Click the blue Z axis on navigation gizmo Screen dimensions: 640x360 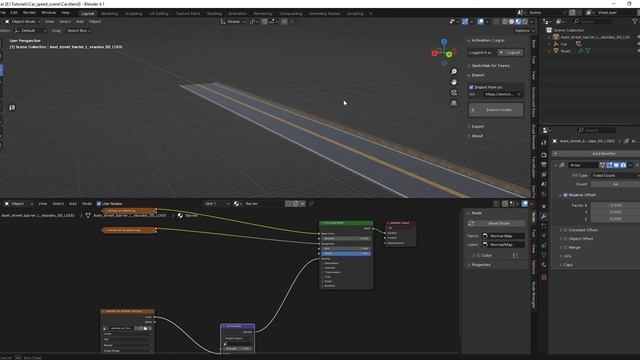444,42
